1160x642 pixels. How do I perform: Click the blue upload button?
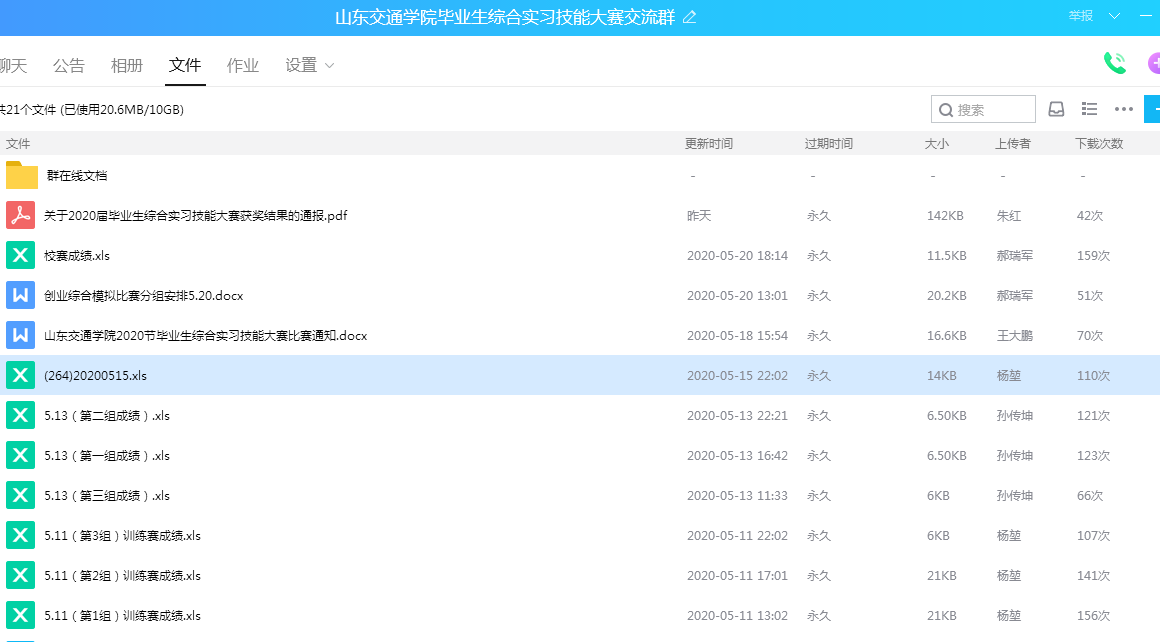(x=1153, y=109)
